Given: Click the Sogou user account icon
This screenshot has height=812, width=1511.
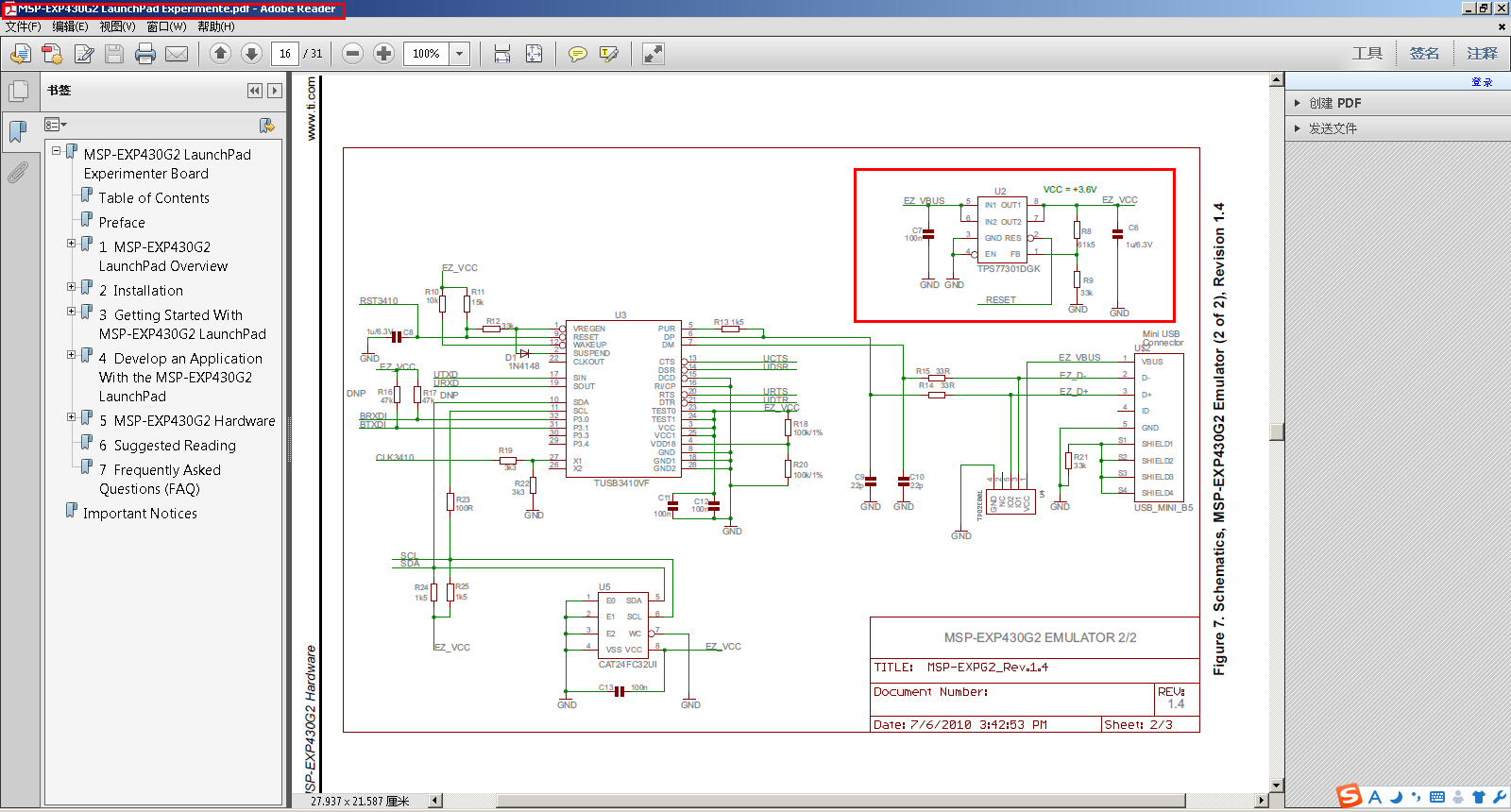Looking at the screenshot, I should click(x=1458, y=797).
